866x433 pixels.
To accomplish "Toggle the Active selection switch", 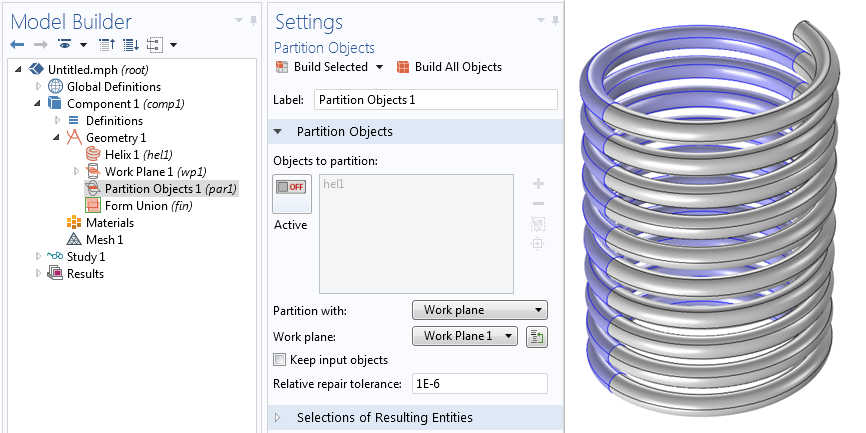I will tap(292, 194).
